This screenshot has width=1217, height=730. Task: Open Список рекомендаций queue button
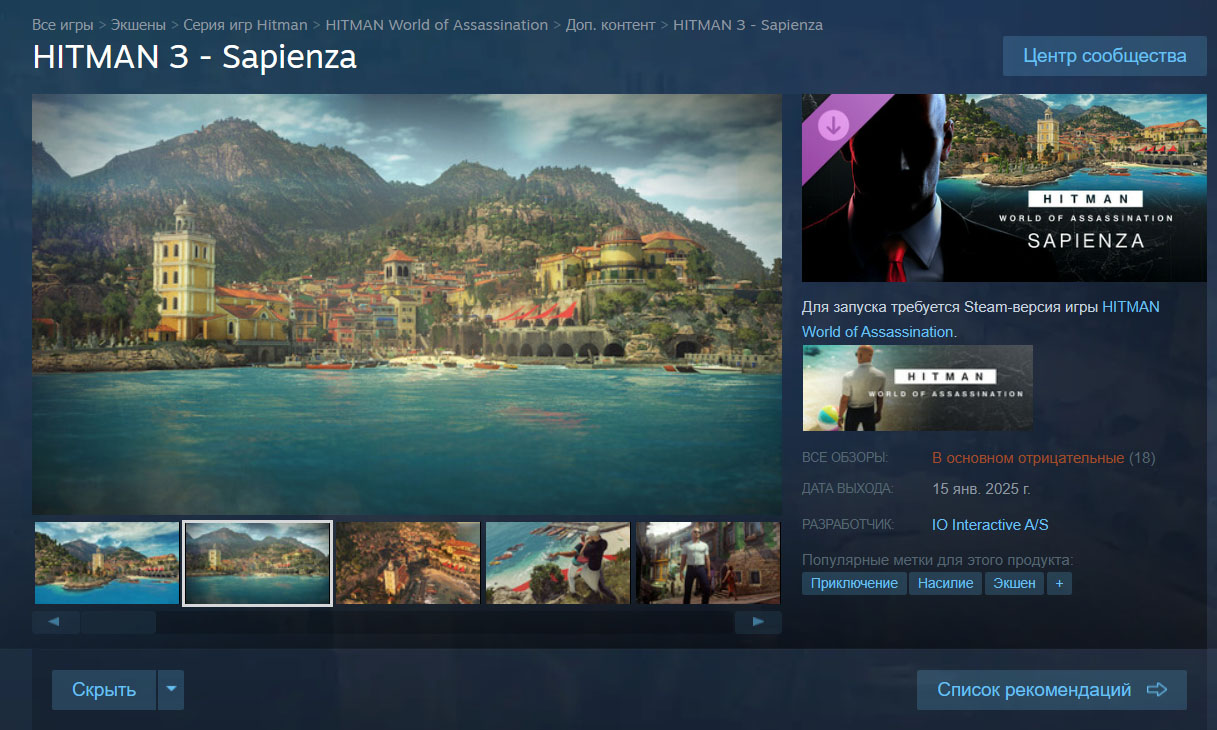1051,690
